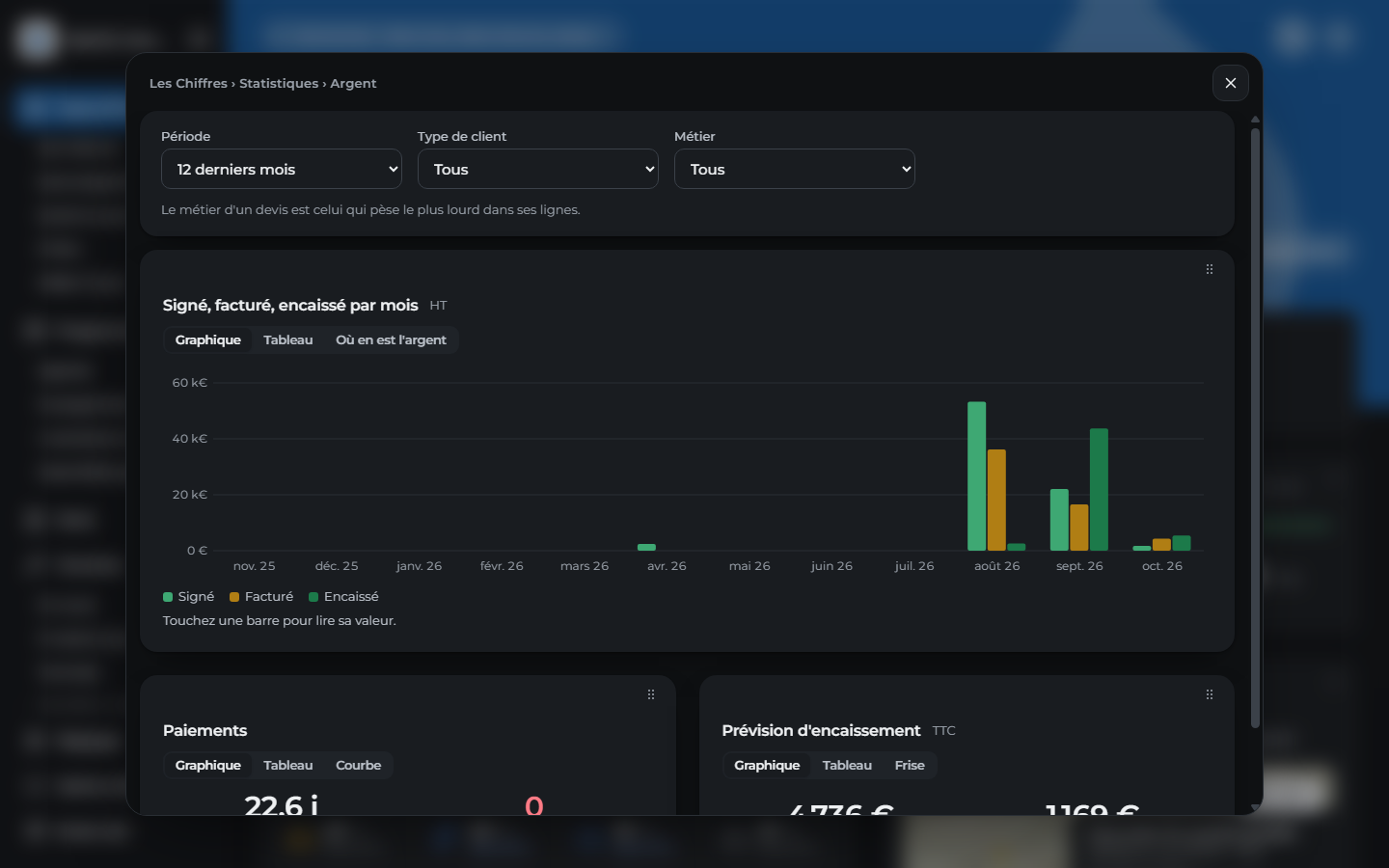1389x868 pixels.
Task: Click the TTC badge beside Prévision d'encaissement
Action: click(944, 731)
